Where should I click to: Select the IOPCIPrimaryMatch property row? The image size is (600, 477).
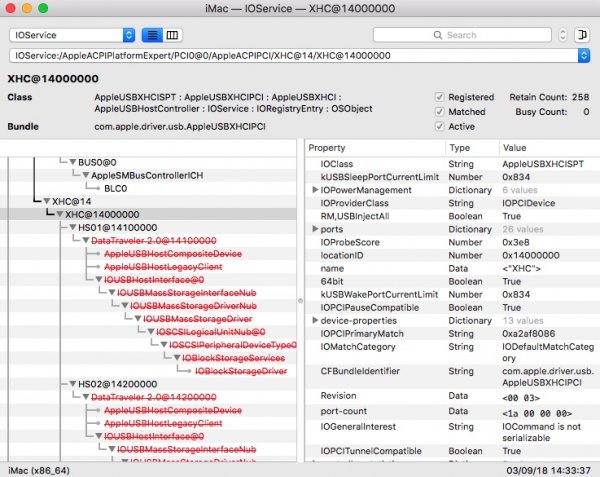point(453,334)
